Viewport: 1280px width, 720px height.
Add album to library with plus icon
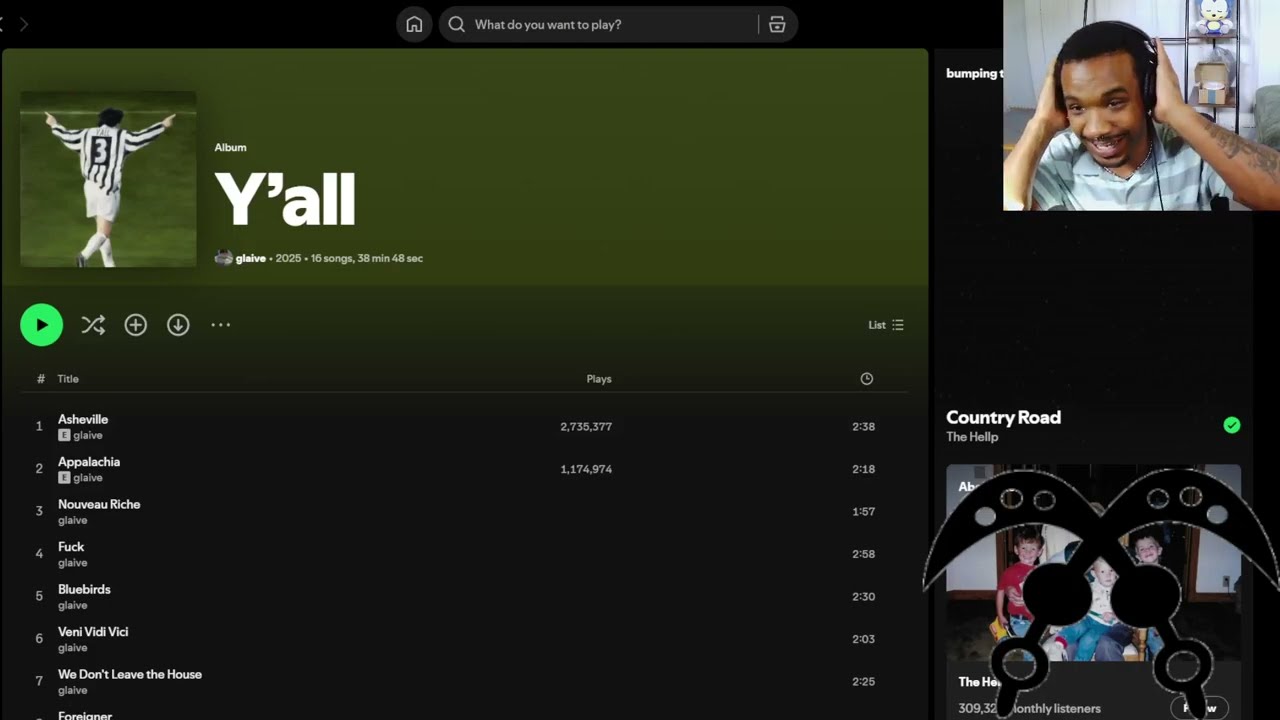point(136,325)
